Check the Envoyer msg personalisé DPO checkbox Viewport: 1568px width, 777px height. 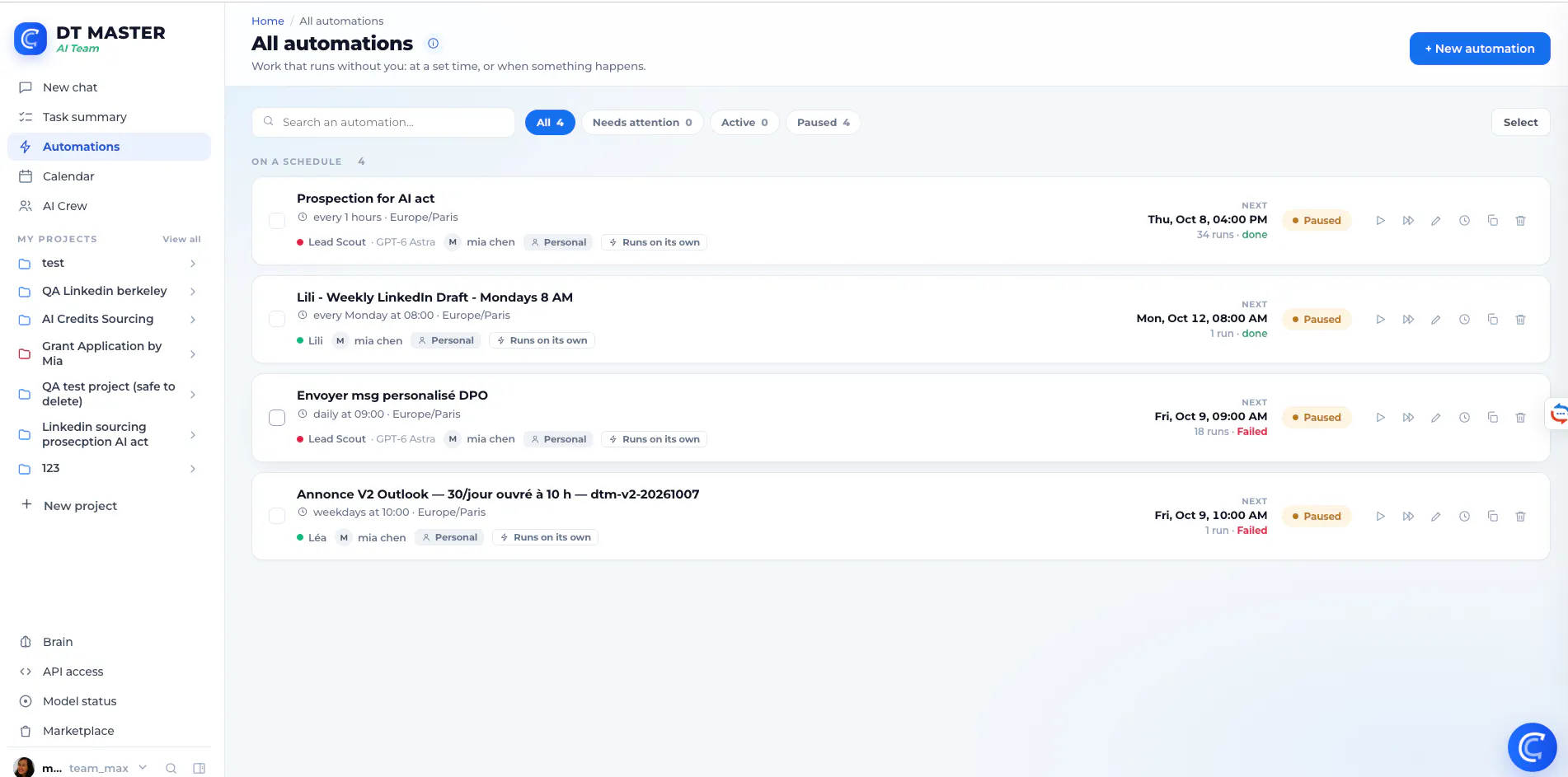click(x=277, y=418)
